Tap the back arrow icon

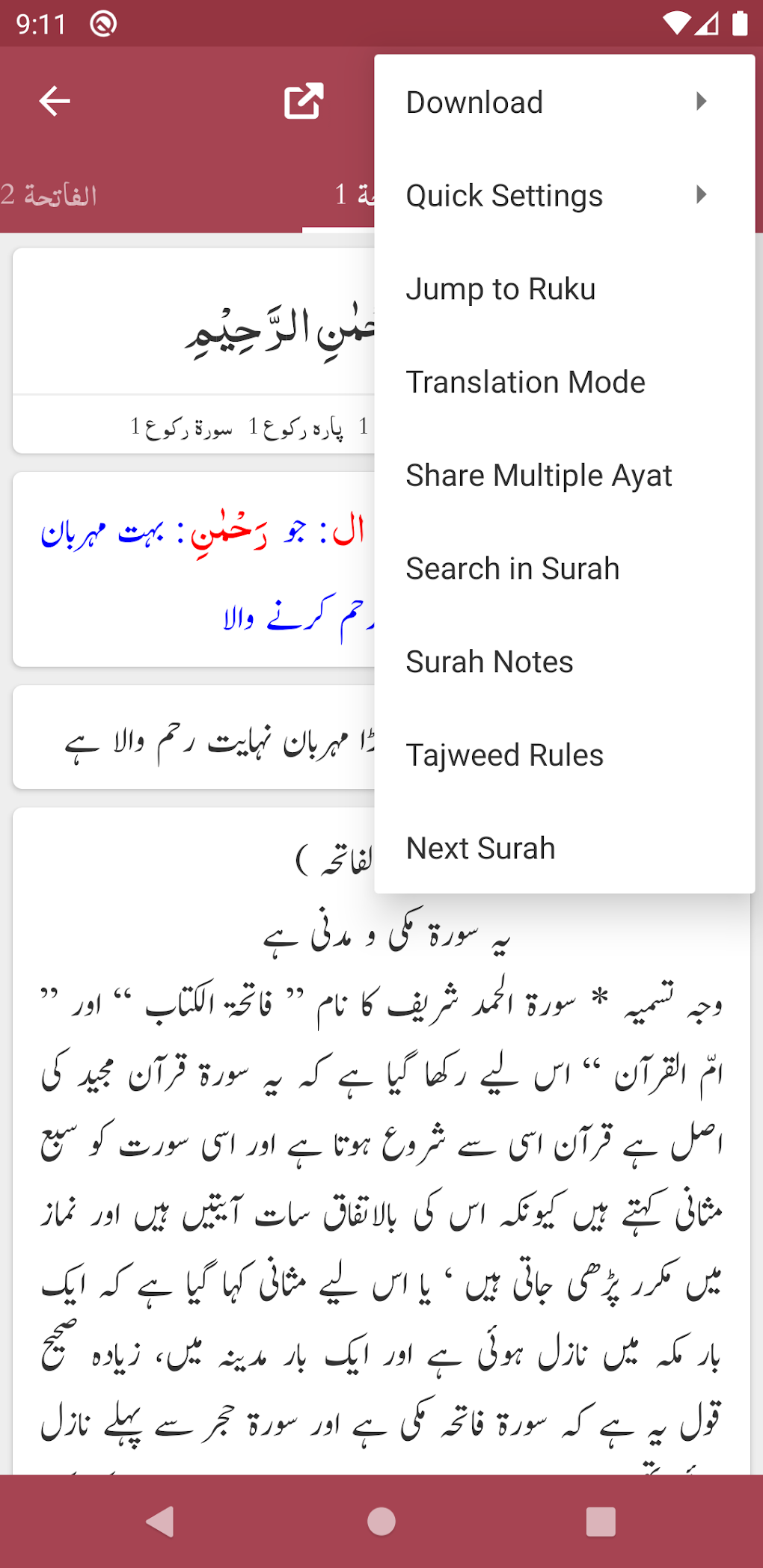[55, 101]
